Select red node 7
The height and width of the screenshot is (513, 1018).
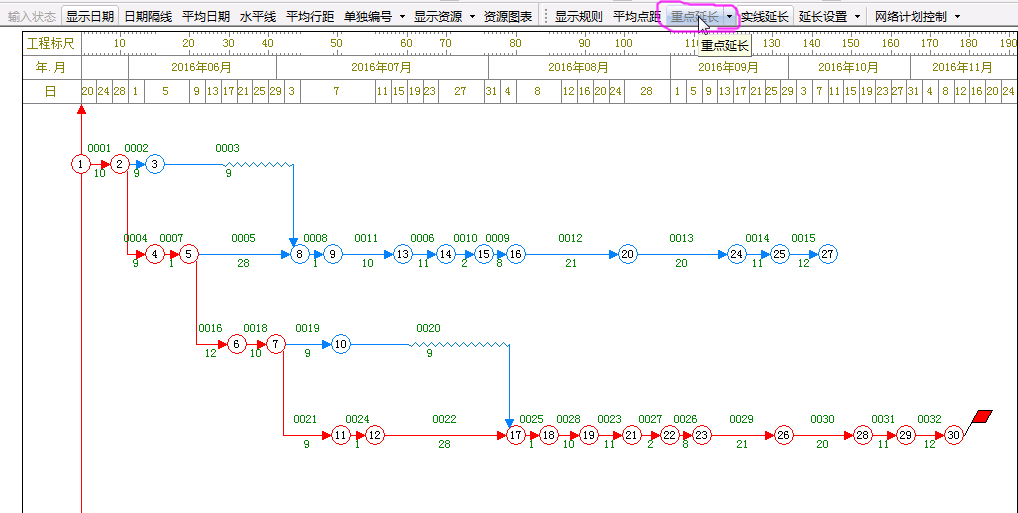coord(275,344)
